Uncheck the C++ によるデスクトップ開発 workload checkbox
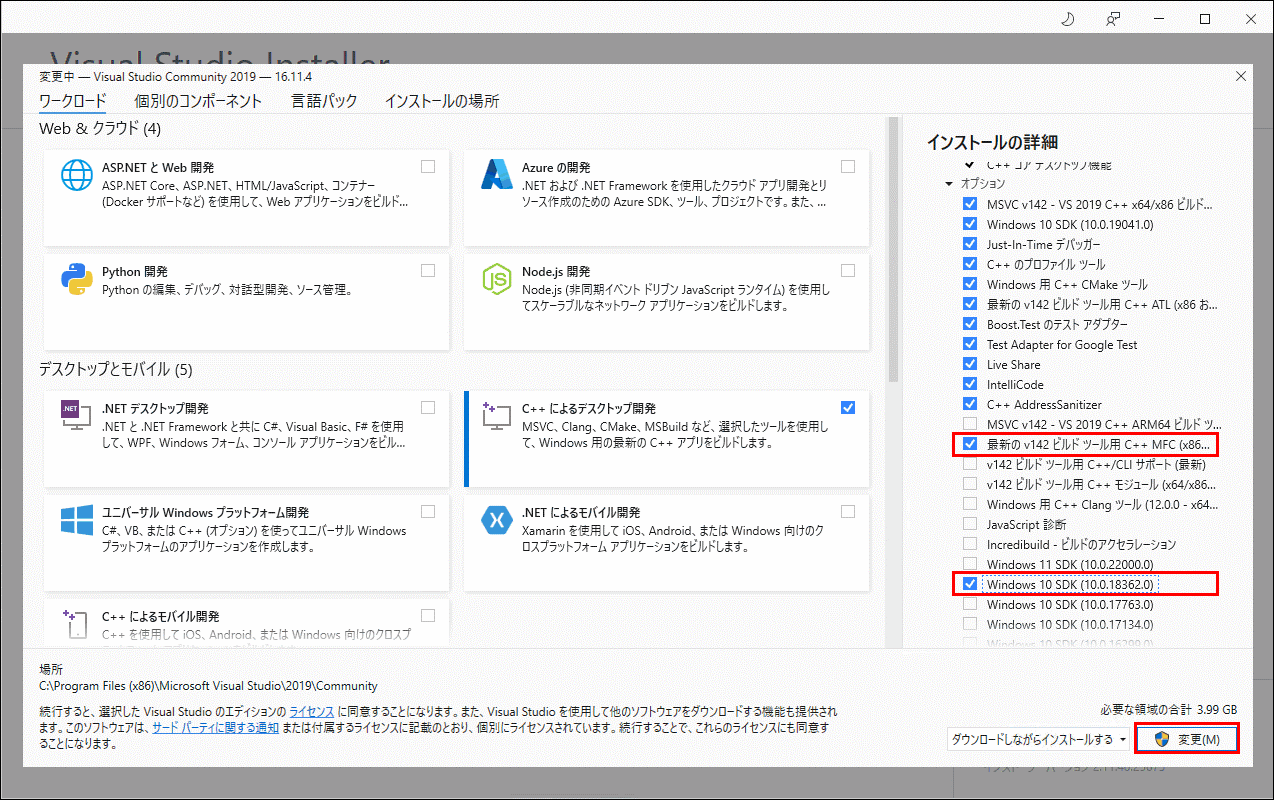The width and height of the screenshot is (1274, 800). [x=848, y=407]
